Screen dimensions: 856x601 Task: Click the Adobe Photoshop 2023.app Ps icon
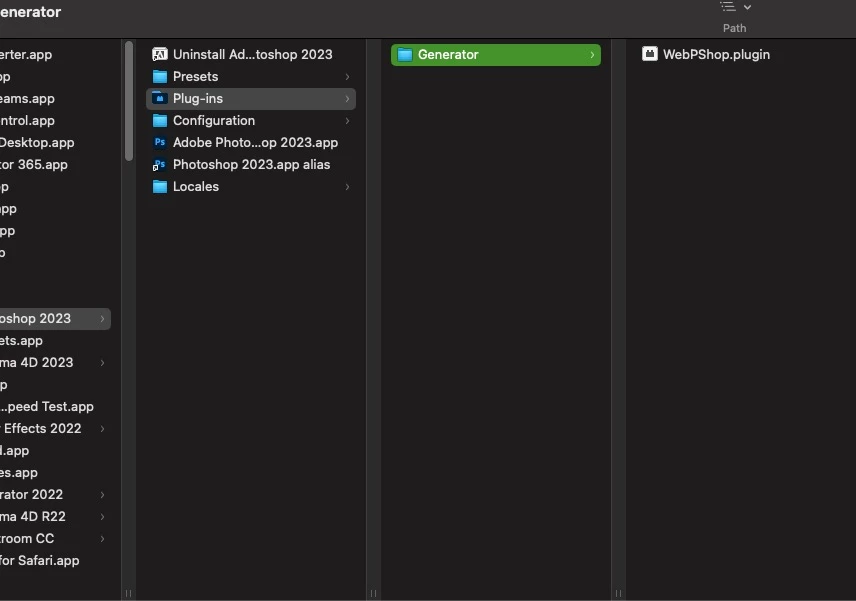[159, 142]
